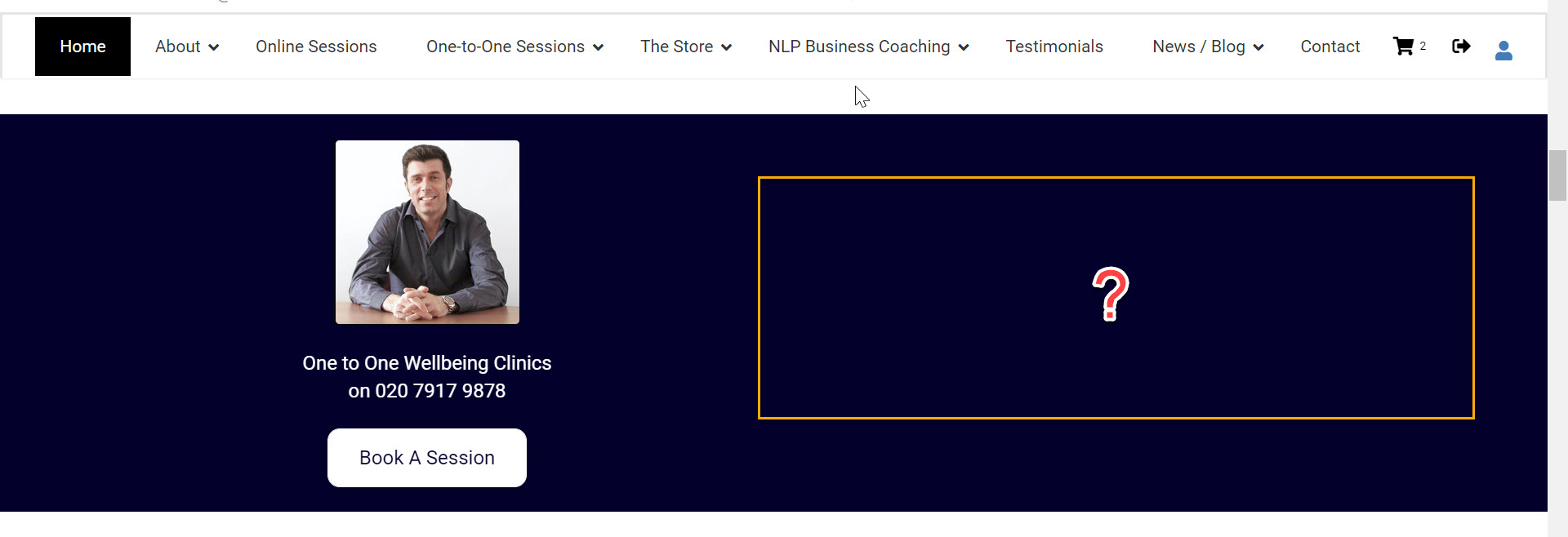The height and width of the screenshot is (537, 1568).
Task: Expand NLP Business Coaching chevron
Action: pyautogui.click(x=964, y=47)
